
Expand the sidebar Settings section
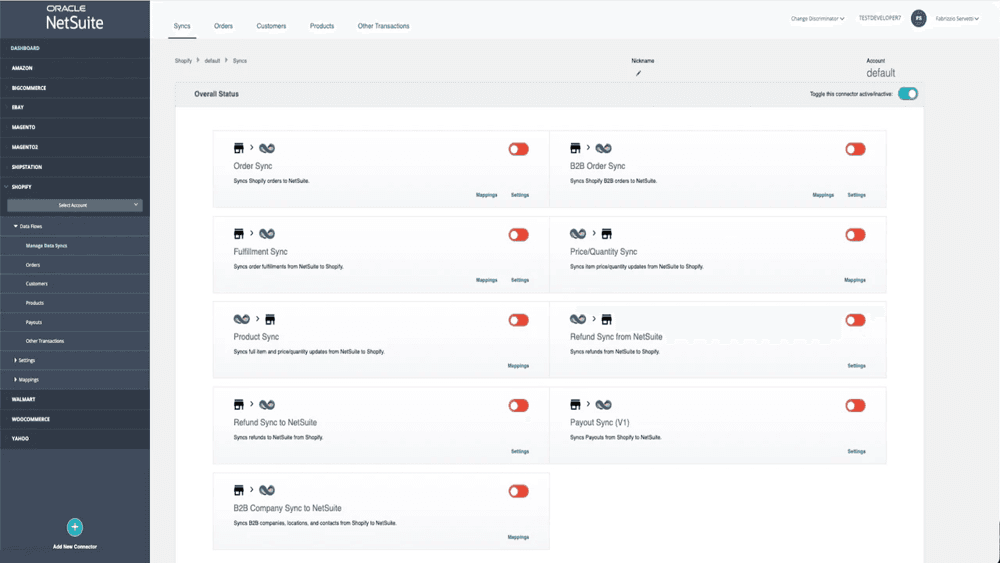click(24, 360)
